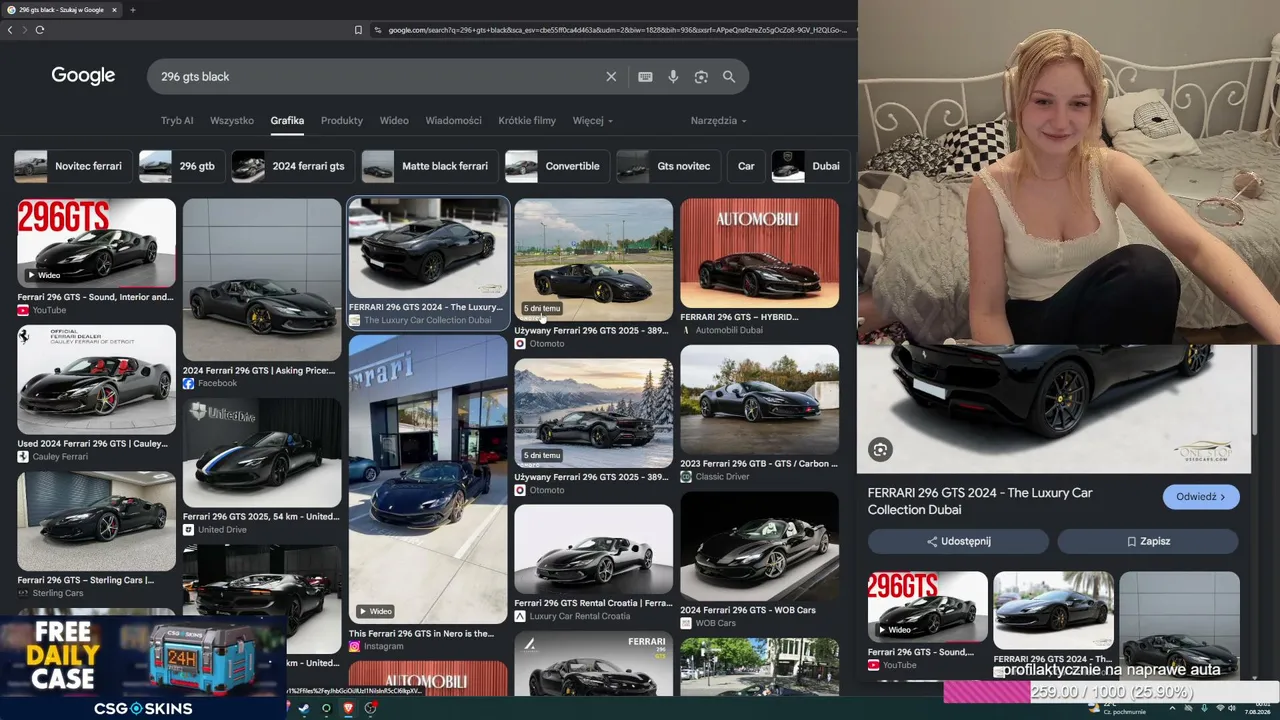Click the Free Daily Case CSGOSkins banner
The width and height of the screenshot is (1280, 720).
click(142, 667)
